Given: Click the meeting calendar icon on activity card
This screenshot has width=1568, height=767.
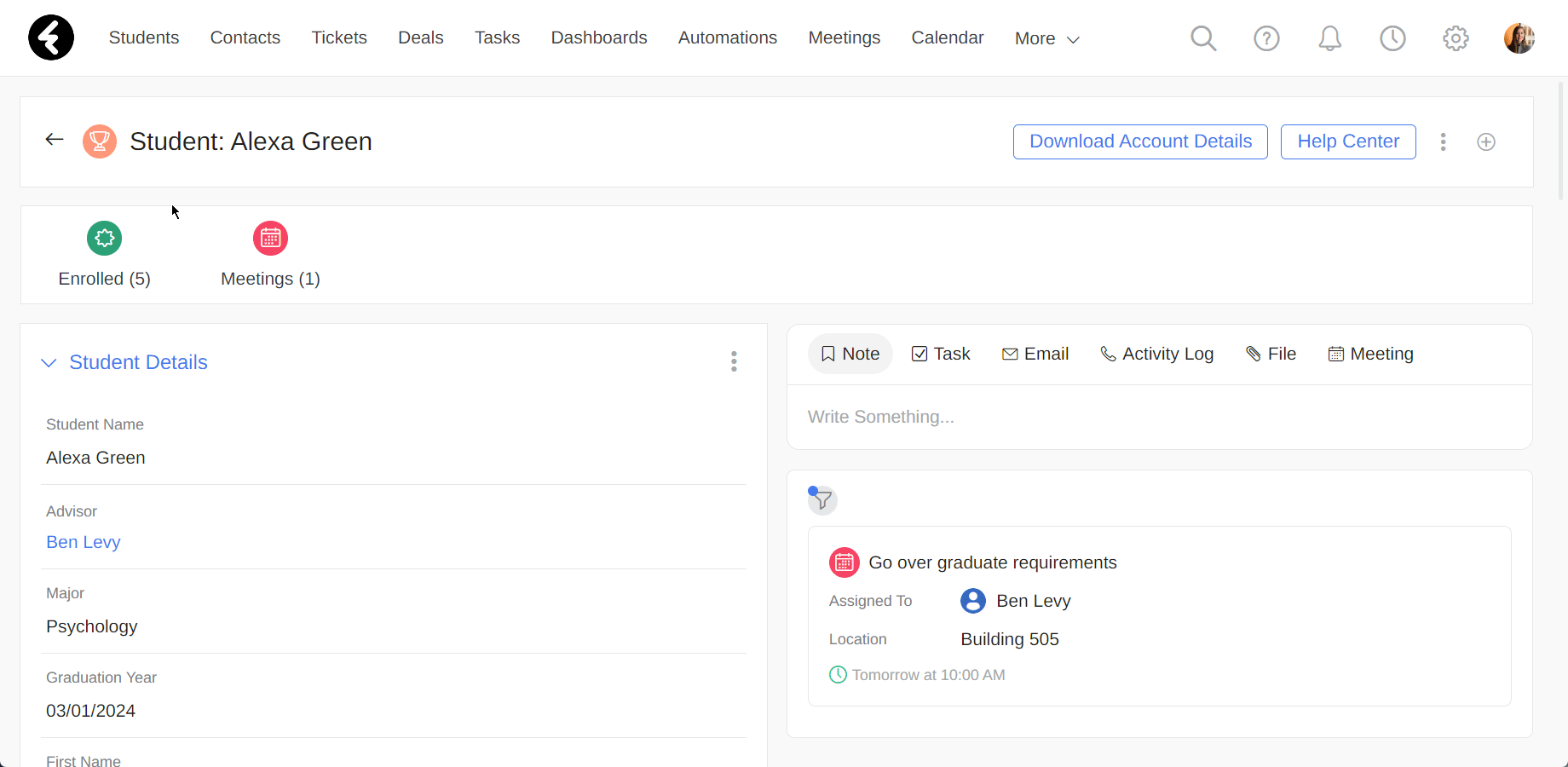Looking at the screenshot, I should (845, 562).
